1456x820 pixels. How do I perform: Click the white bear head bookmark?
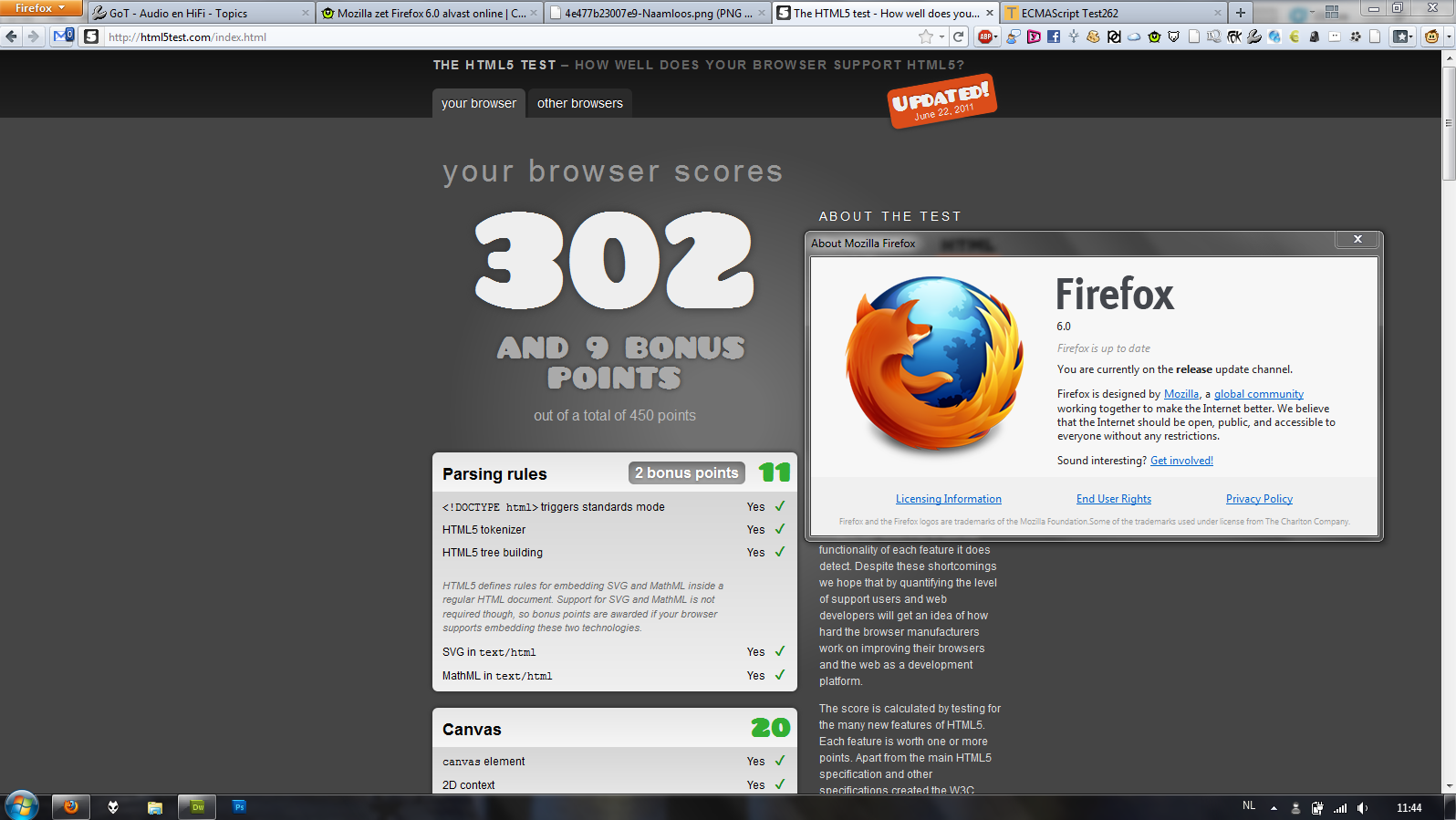tap(1174, 36)
